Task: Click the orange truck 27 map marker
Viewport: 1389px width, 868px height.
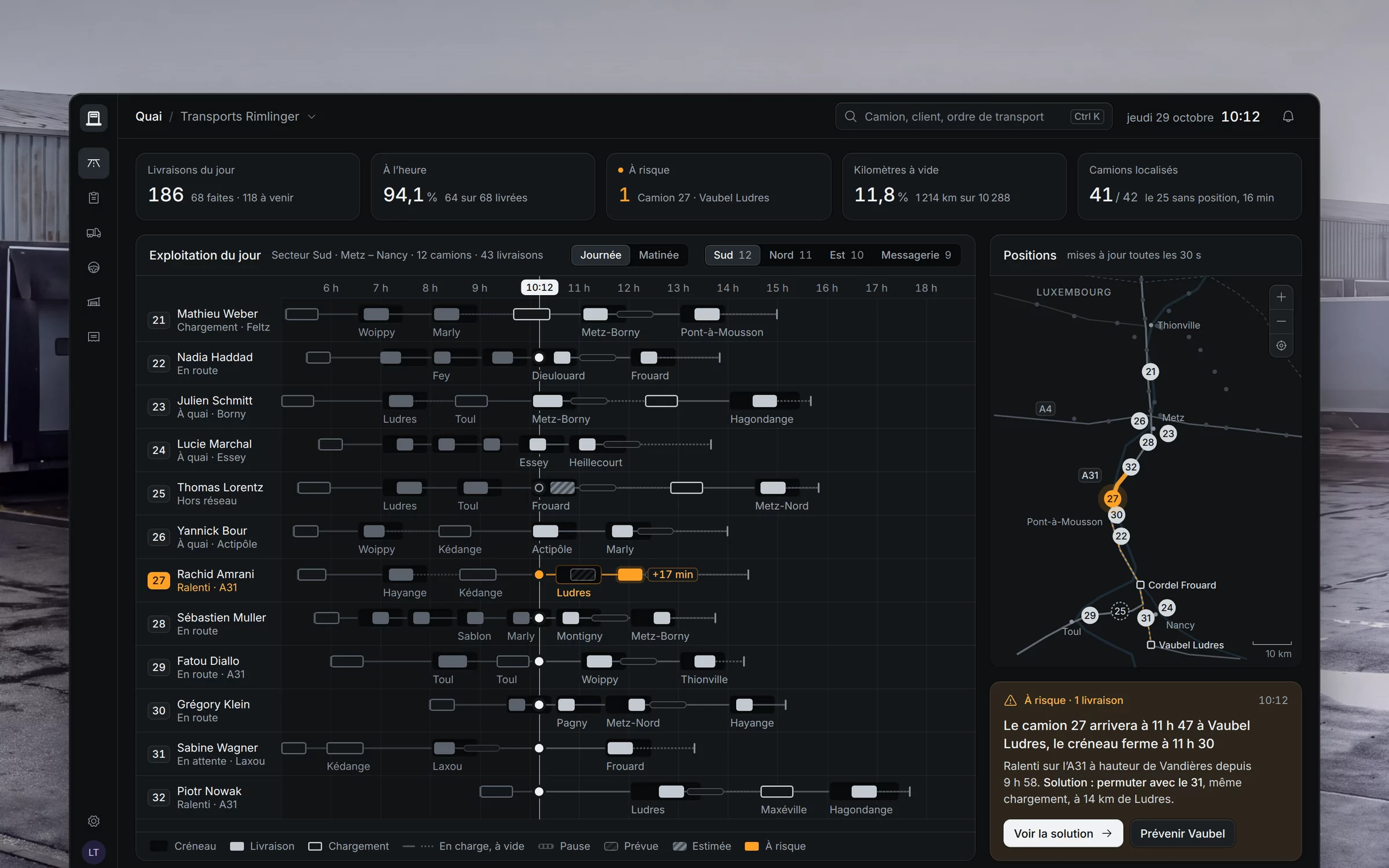Action: 1112,498
